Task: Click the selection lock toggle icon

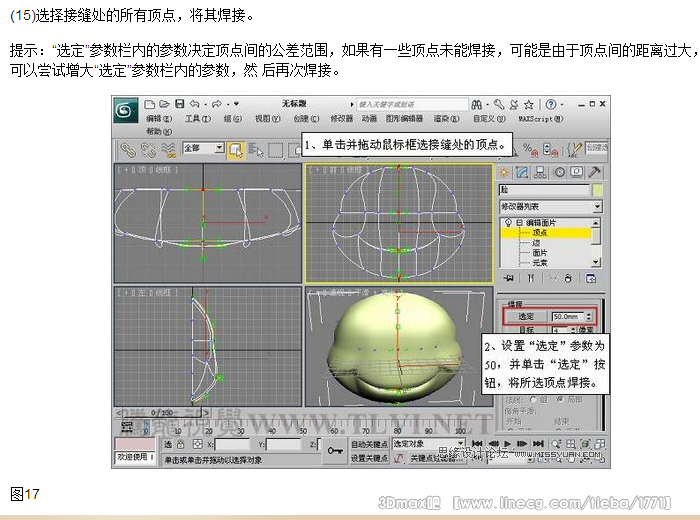Action: tap(180, 444)
